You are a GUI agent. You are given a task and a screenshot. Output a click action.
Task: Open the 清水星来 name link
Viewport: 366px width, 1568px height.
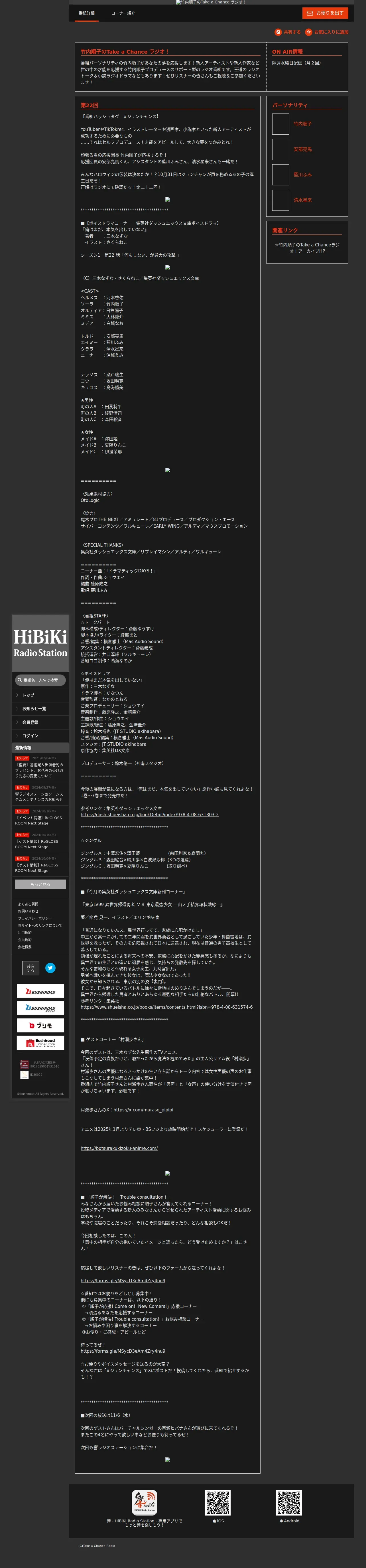[x=303, y=200]
